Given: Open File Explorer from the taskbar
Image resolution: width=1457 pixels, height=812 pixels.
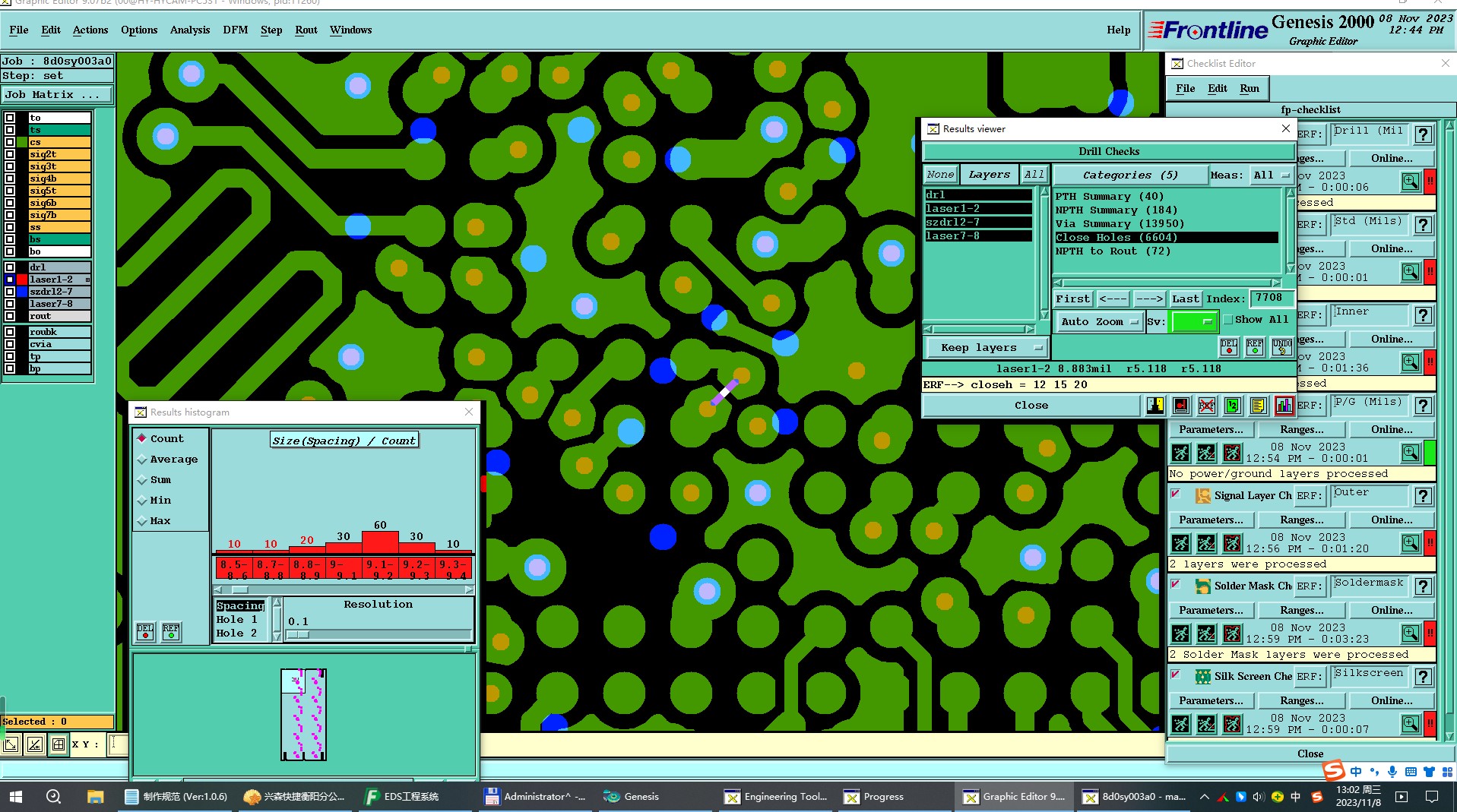Looking at the screenshot, I should click(95, 796).
